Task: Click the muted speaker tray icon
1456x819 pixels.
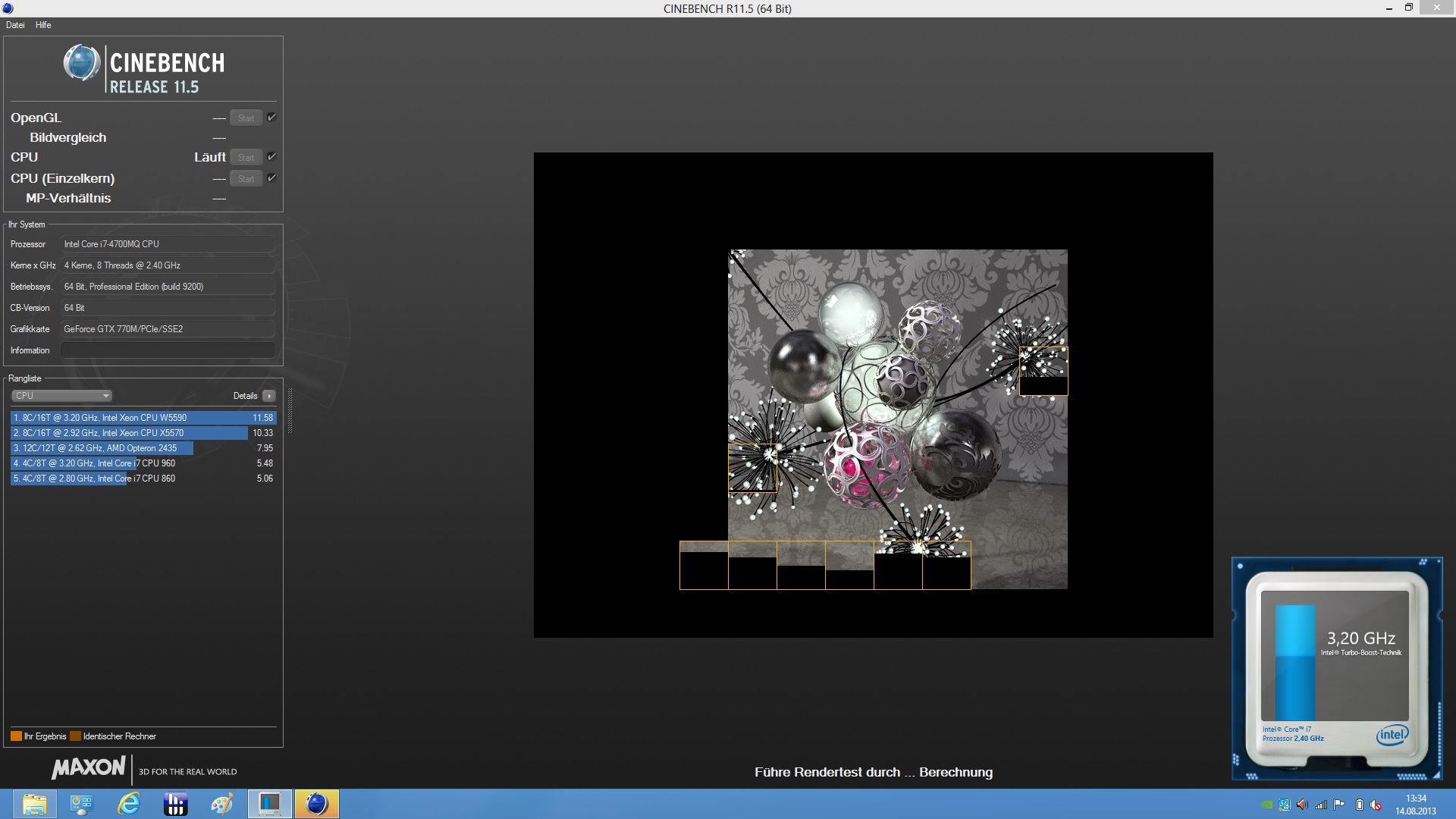Action: click(1376, 805)
